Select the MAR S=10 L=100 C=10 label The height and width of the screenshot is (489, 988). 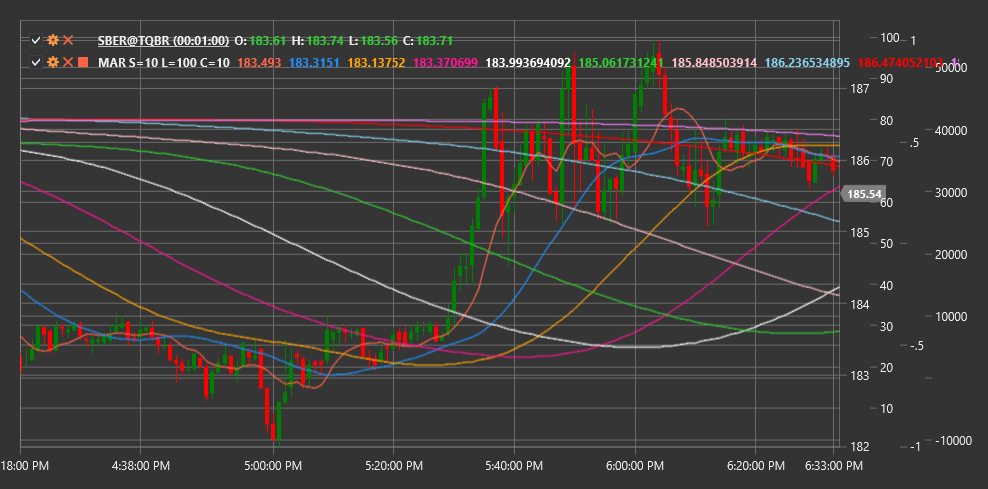(164, 62)
